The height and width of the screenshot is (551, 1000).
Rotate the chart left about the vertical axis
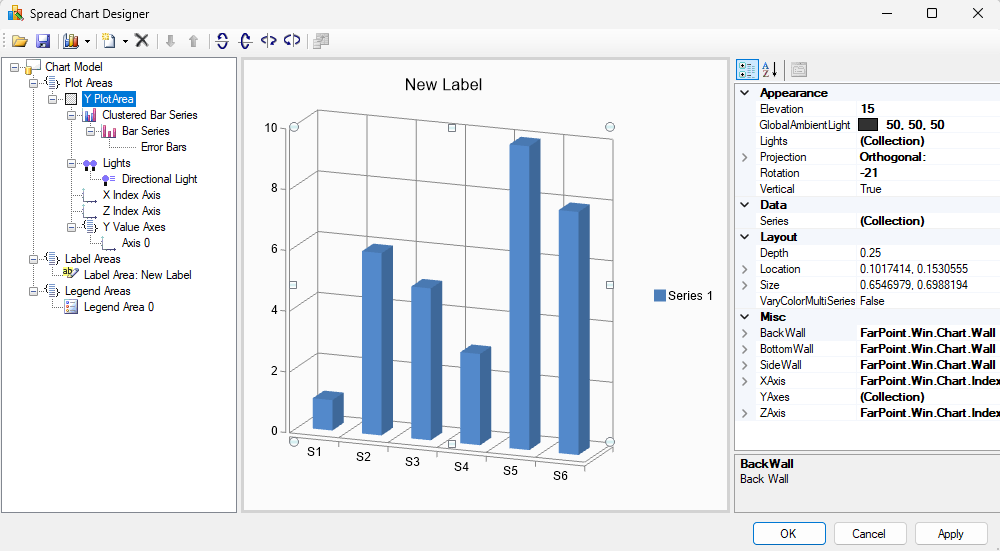[268, 41]
